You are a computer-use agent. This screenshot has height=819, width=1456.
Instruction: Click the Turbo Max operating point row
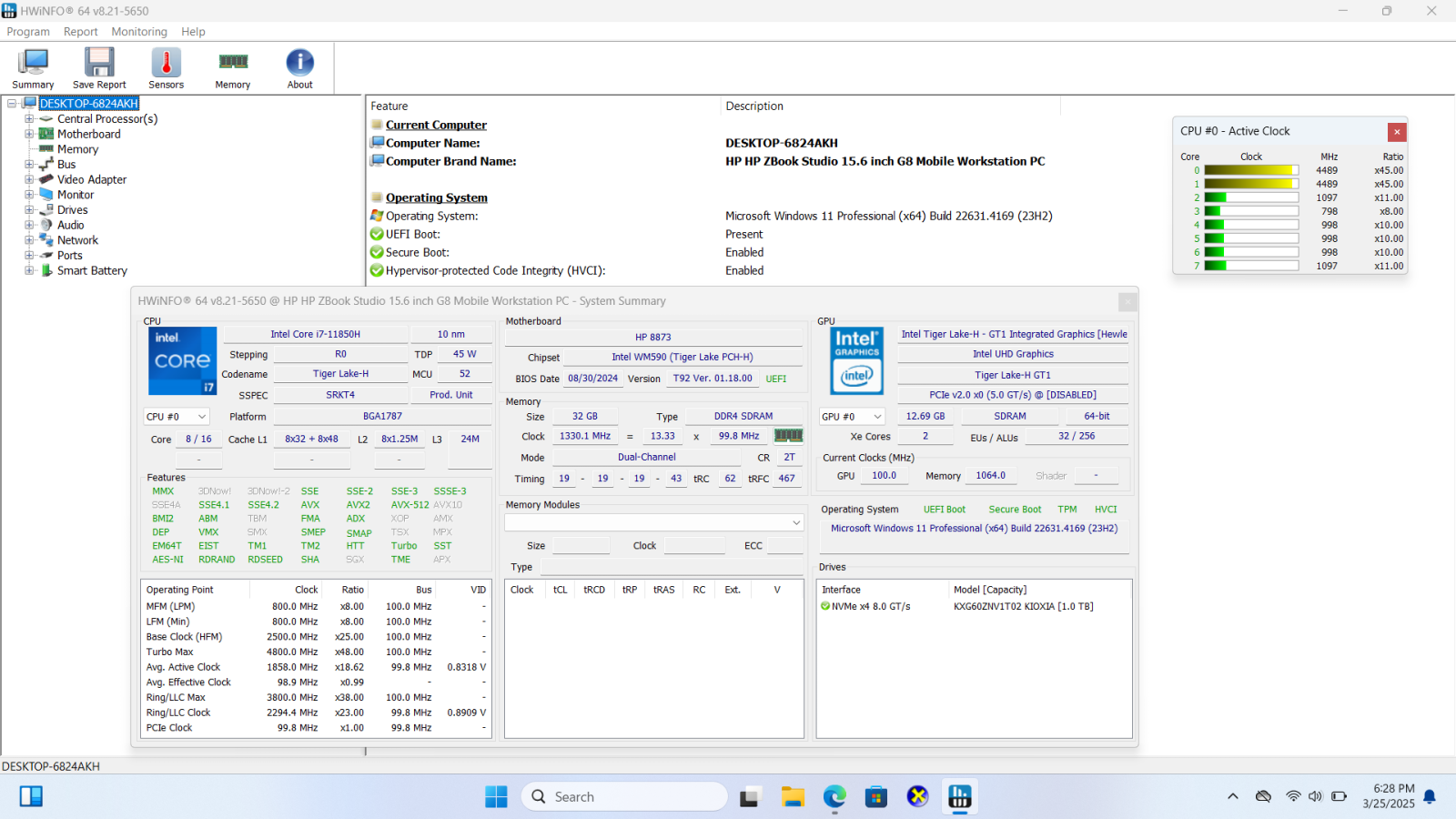tap(316, 652)
